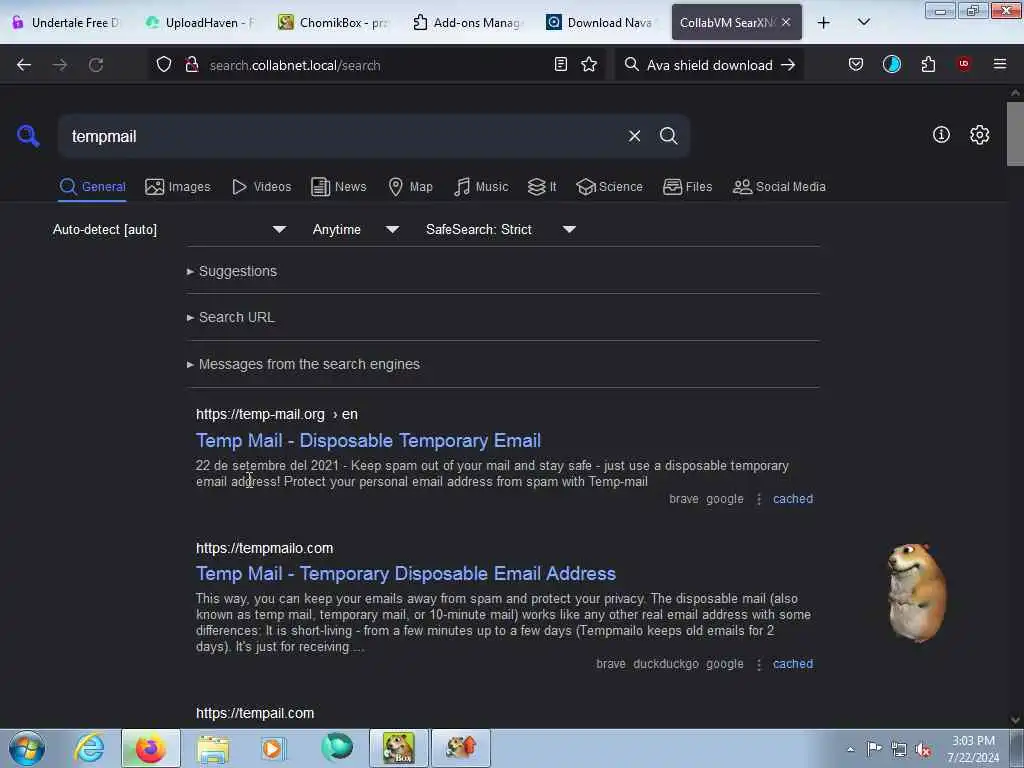The image size is (1024, 768).
Task: Toggle reader view icon in address bar
Action: [x=560, y=64]
